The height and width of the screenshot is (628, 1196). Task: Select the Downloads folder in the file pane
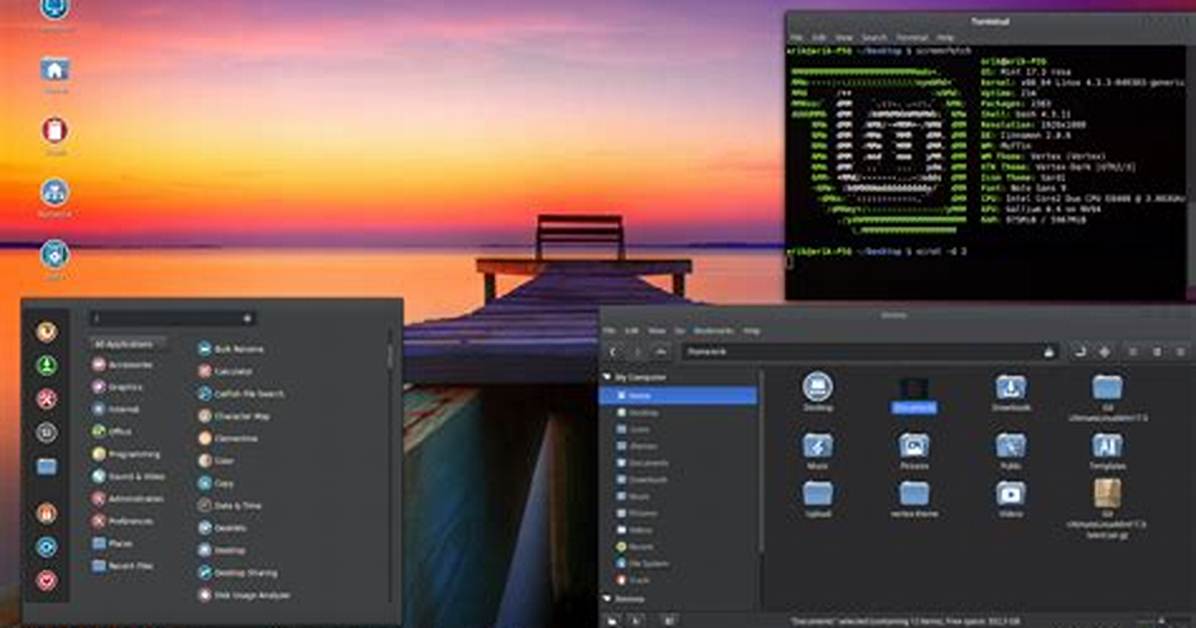pos(1011,392)
